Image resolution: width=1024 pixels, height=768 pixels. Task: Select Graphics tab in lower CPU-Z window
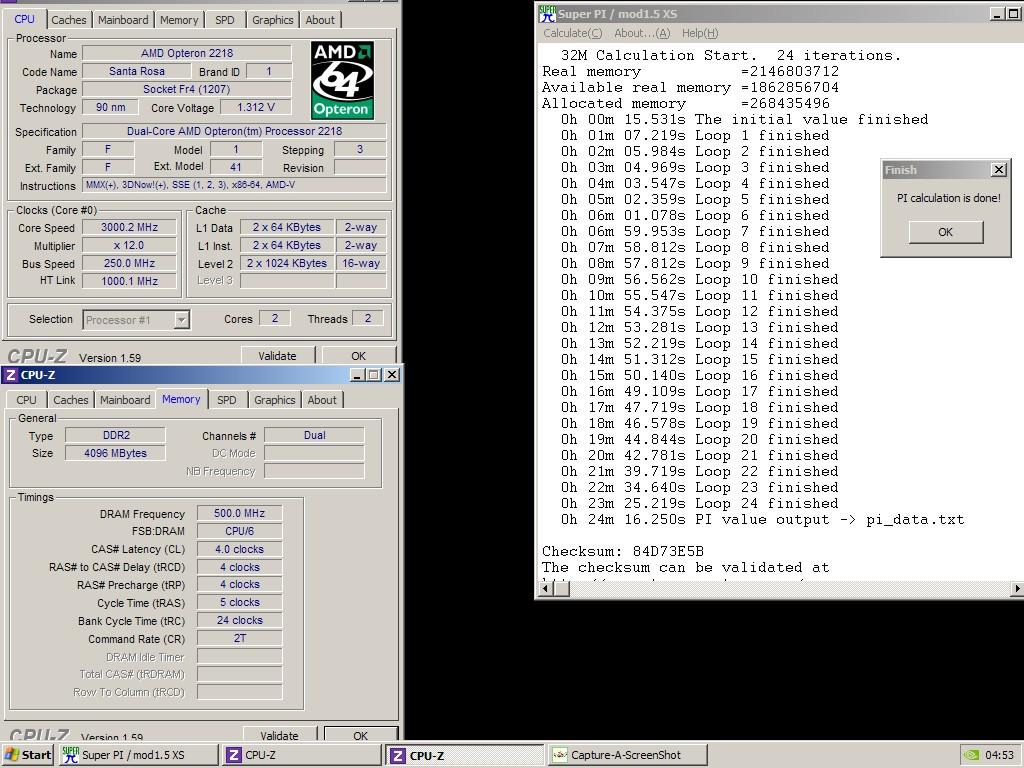(274, 400)
